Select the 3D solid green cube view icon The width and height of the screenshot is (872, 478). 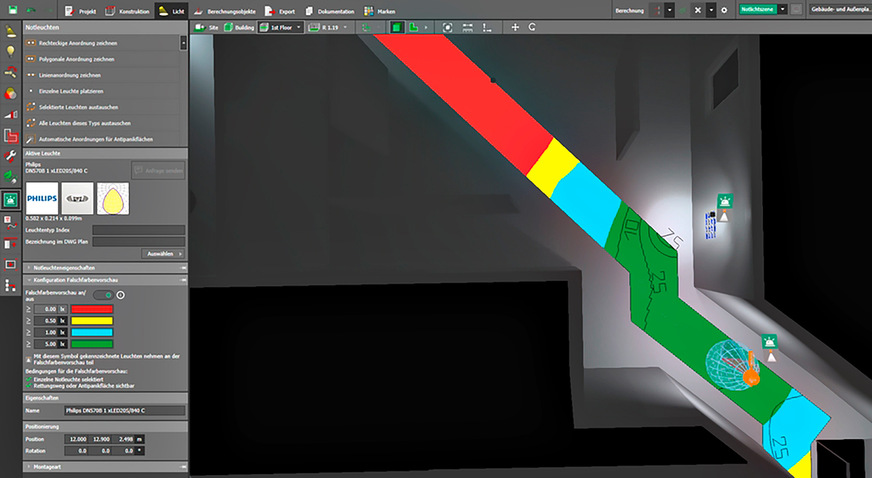point(396,27)
